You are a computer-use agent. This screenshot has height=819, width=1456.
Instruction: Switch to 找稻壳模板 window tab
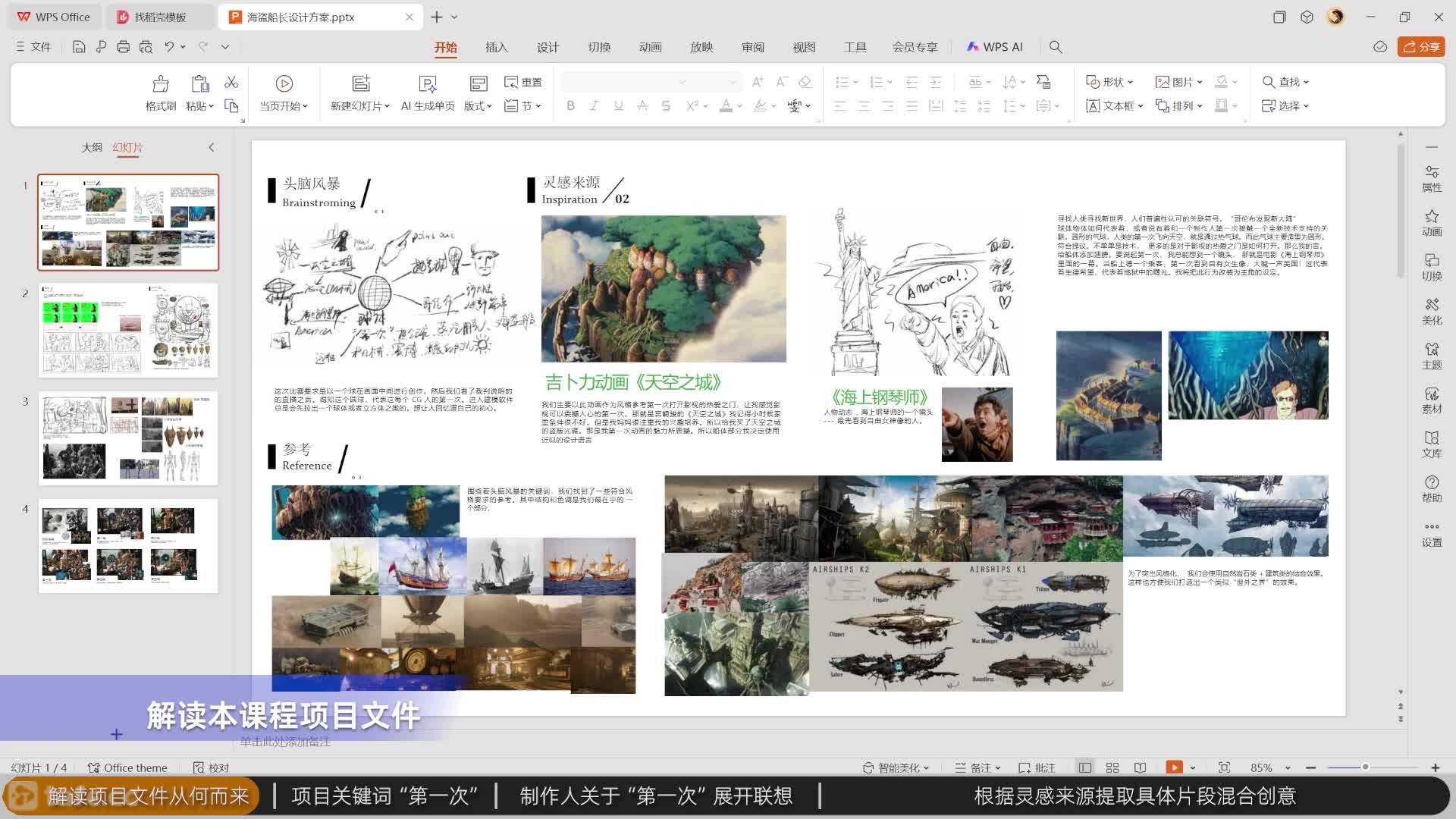[160, 17]
